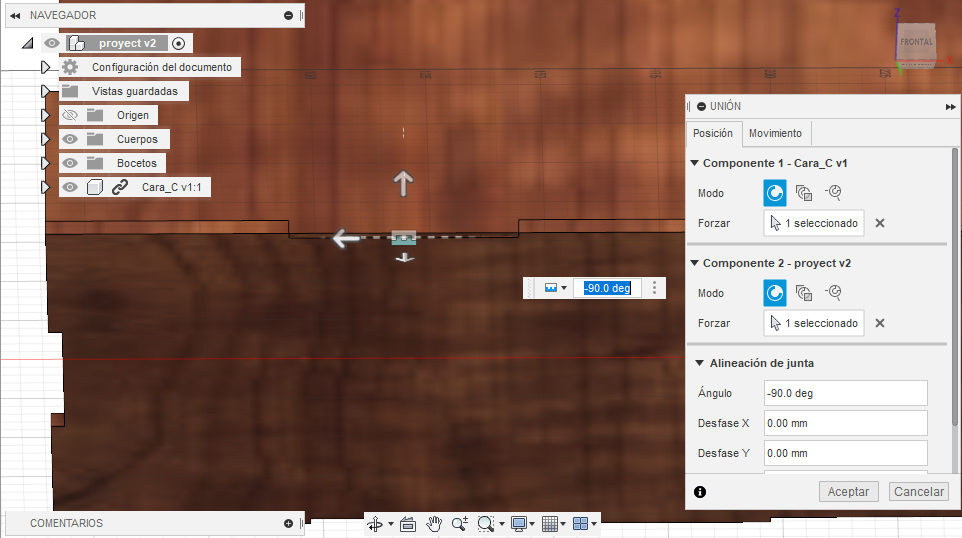The height and width of the screenshot is (538, 962).
Task: Hide the Cuerpos folder
Action: tap(70, 139)
